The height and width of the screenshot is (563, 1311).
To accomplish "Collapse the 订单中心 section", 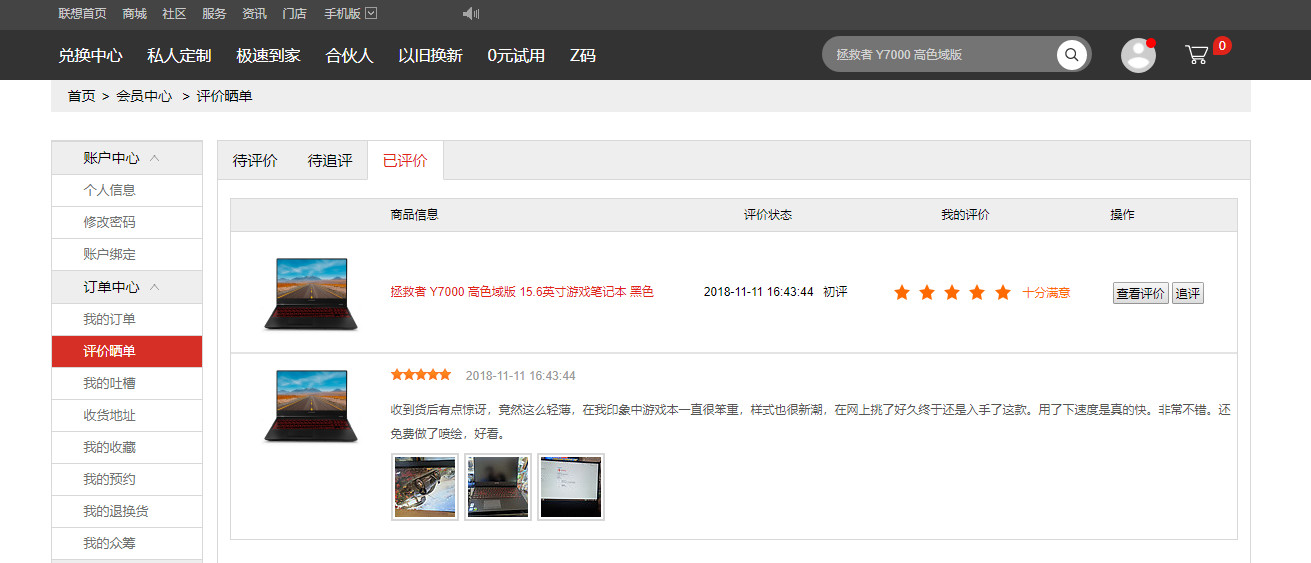I will [155, 287].
